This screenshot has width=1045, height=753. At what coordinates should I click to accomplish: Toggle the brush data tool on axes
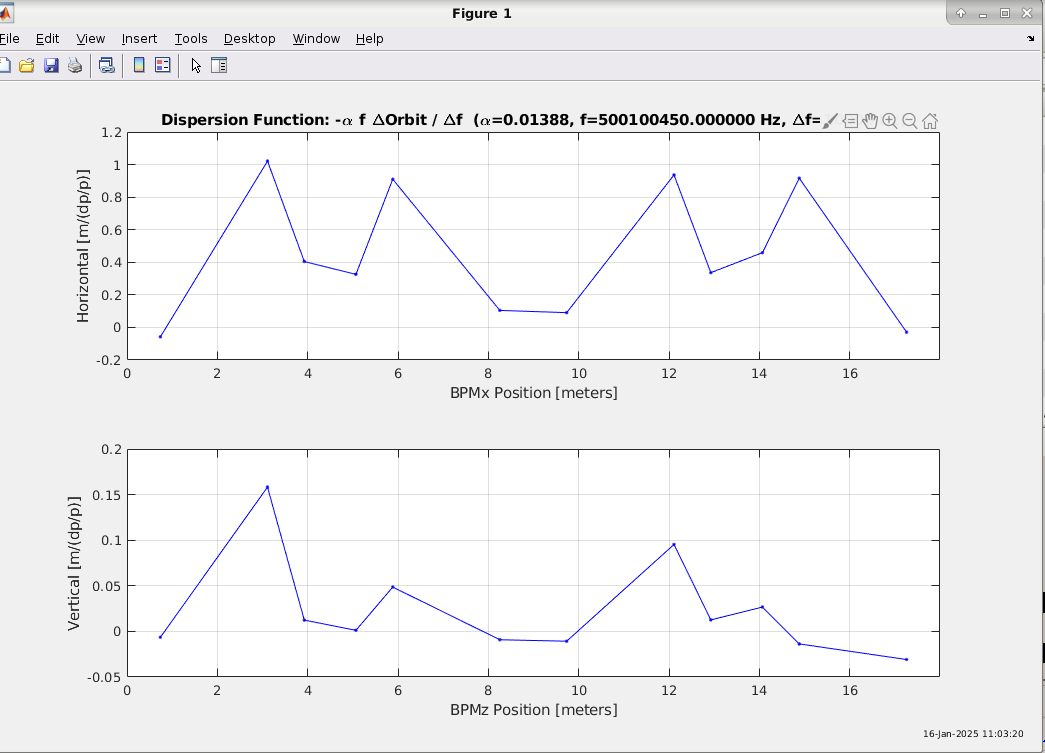(830, 121)
